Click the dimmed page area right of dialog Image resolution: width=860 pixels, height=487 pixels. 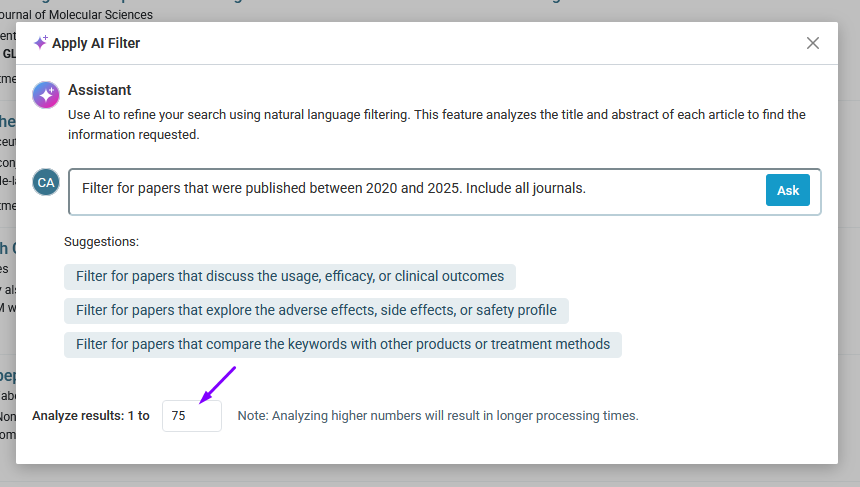point(849,250)
